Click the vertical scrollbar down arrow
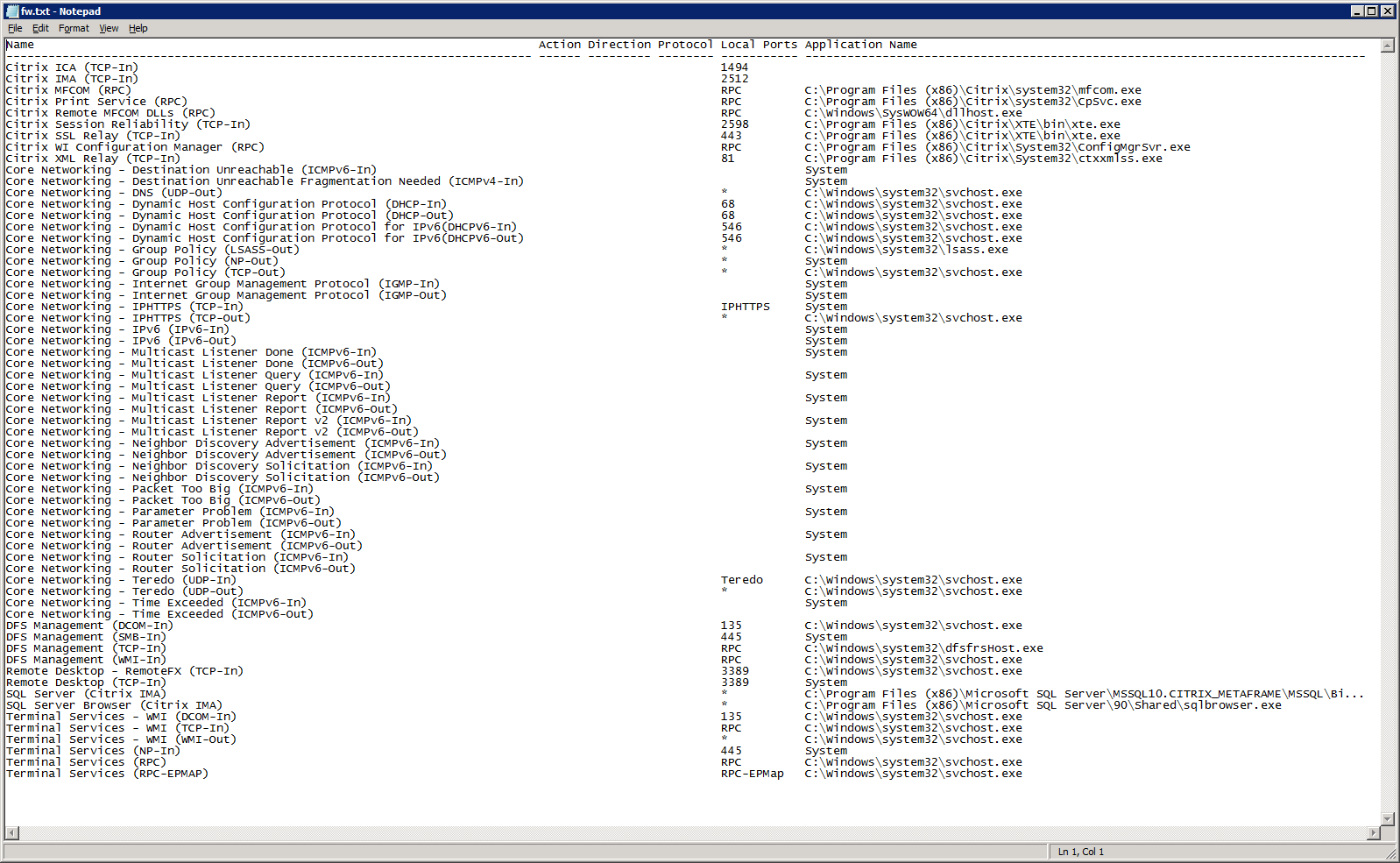Screen dimensions: 1400x863 (1387, 819)
